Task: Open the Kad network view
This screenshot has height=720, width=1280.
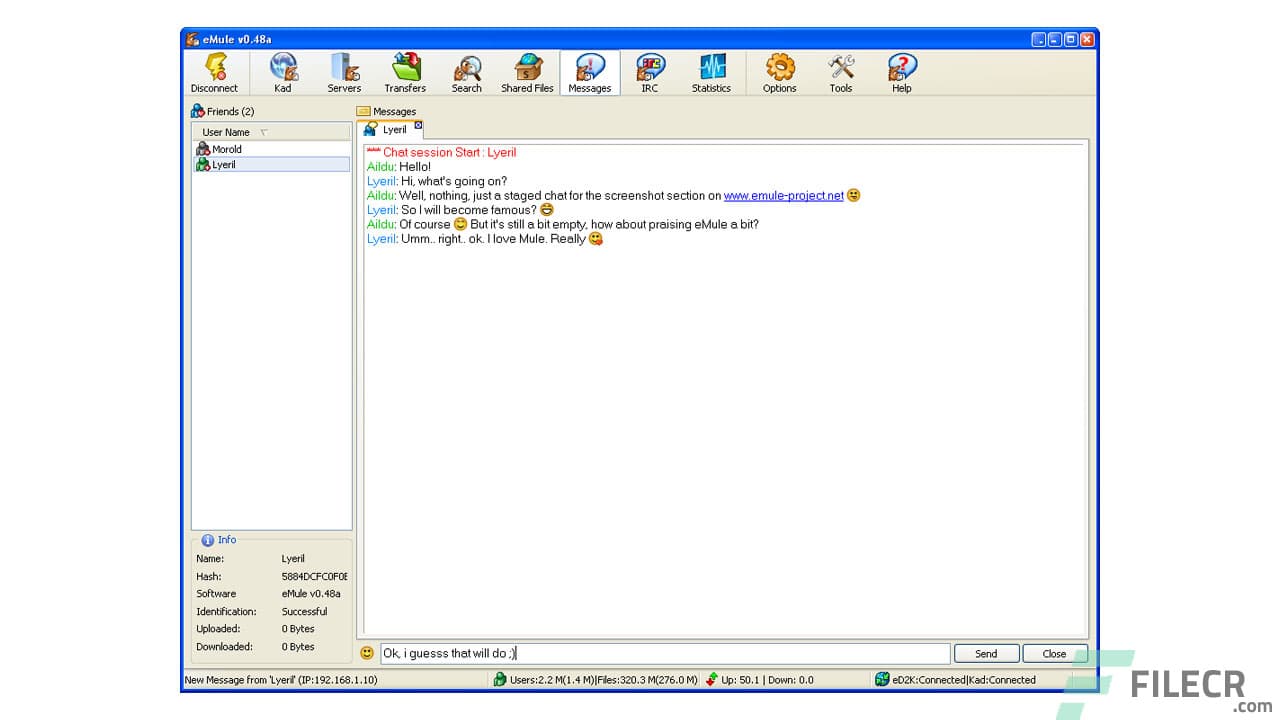Action: 283,70
